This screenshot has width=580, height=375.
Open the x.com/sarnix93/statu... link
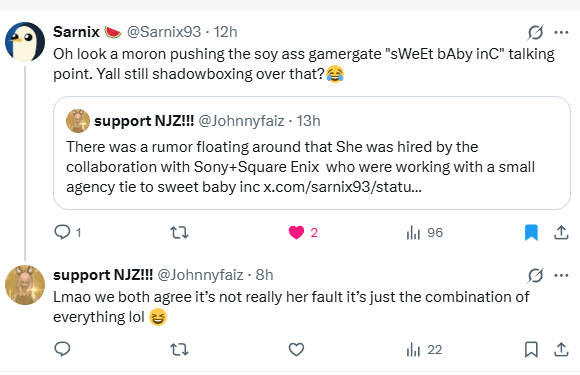[x=342, y=187]
